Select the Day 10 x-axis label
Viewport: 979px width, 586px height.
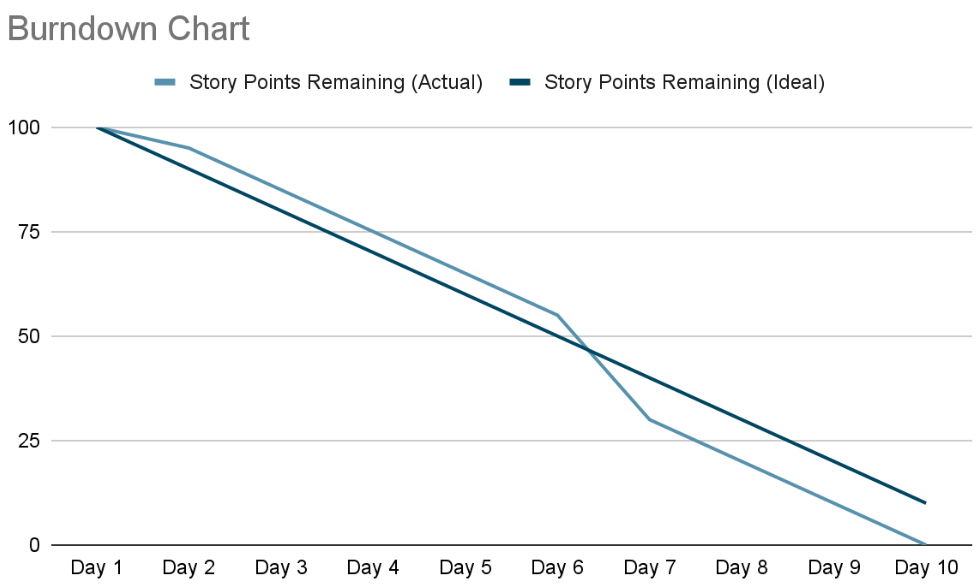coord(926,568)
